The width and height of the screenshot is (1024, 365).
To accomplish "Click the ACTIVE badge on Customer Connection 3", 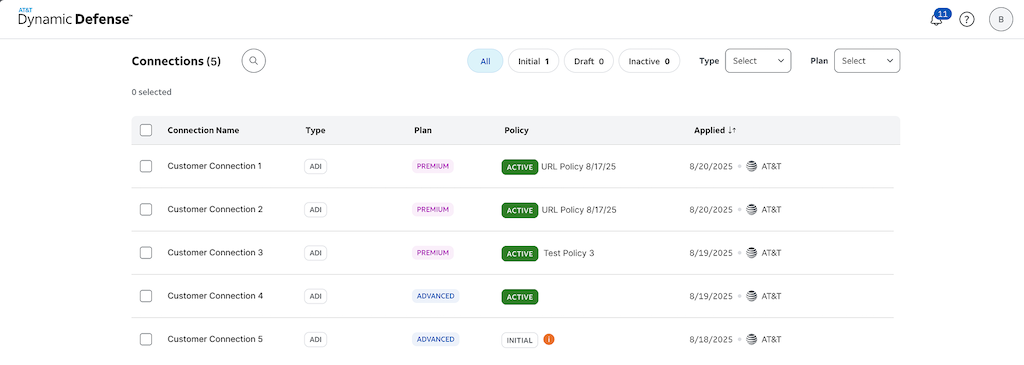I will tap(520, 253).
